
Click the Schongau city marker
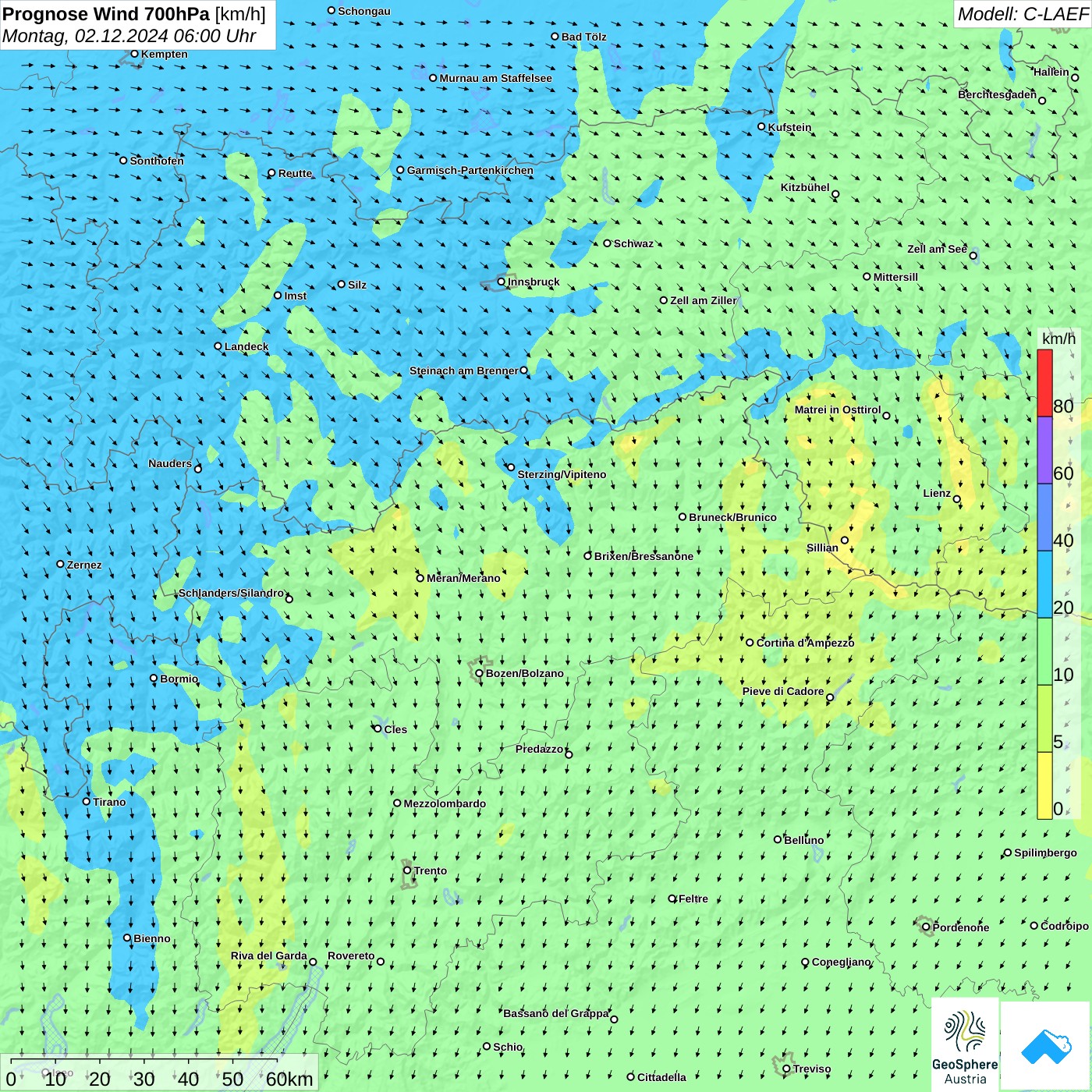coord(331,11)
